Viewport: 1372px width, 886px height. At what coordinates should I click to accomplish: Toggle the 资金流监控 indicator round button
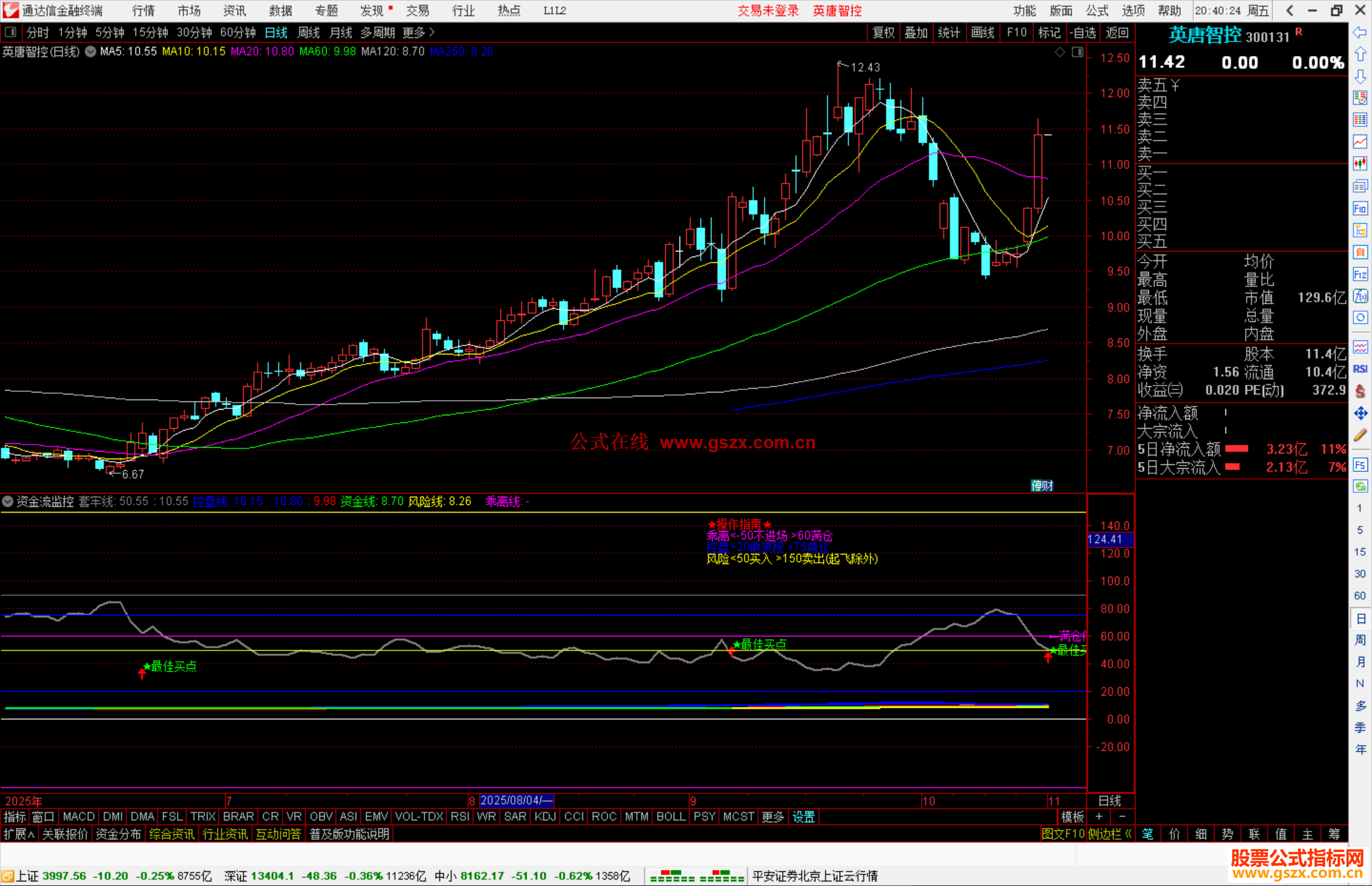[8, 501]
